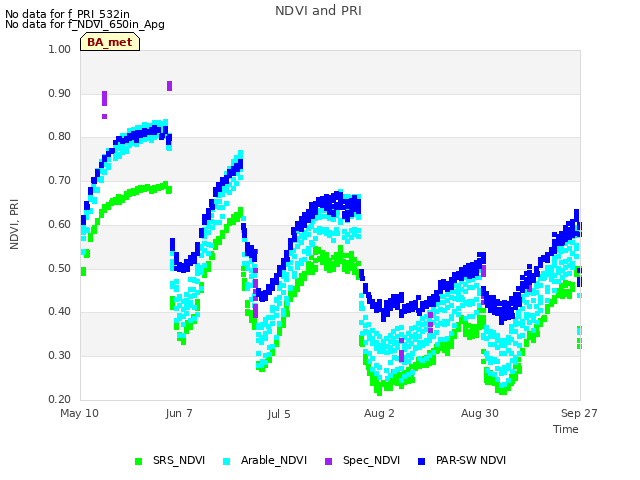Click the Jun 7 x-axis tick label
The width and height of the screenshot is (640, 480).
tap(179, 413)
